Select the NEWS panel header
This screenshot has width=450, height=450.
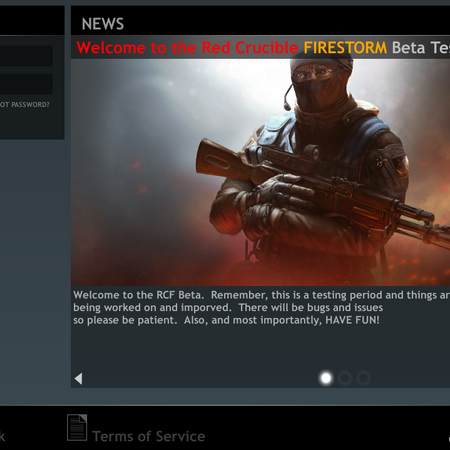[103, 24]
